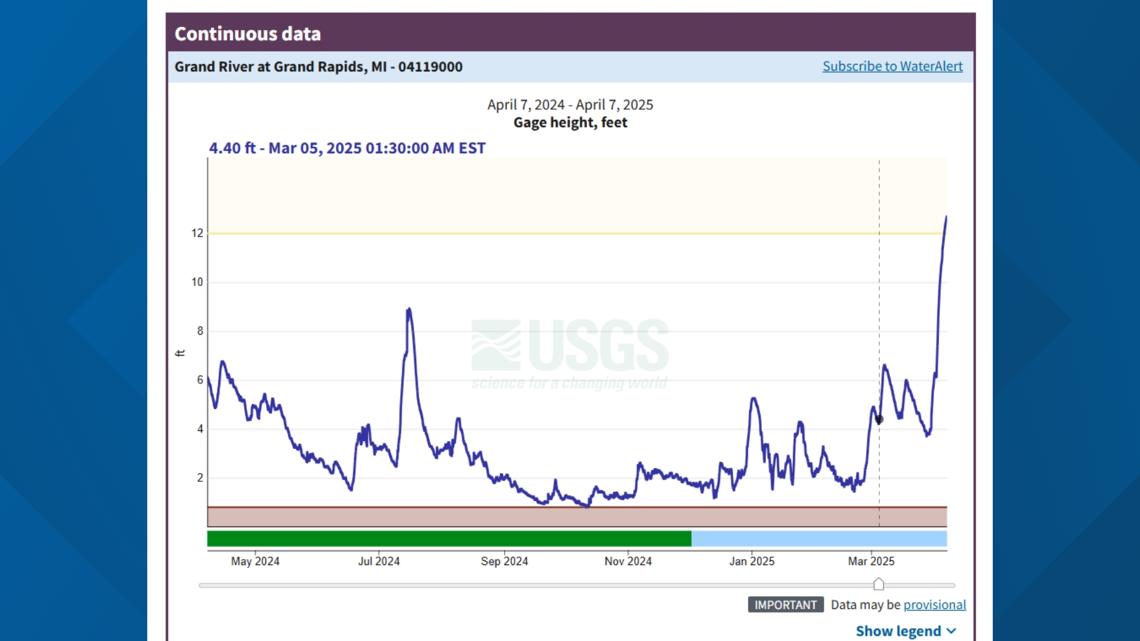Image resolution: width=1140 pixels, height=641 pixels.
Task: Click the light blue provisional-data period bar
Action: point(818,539)
